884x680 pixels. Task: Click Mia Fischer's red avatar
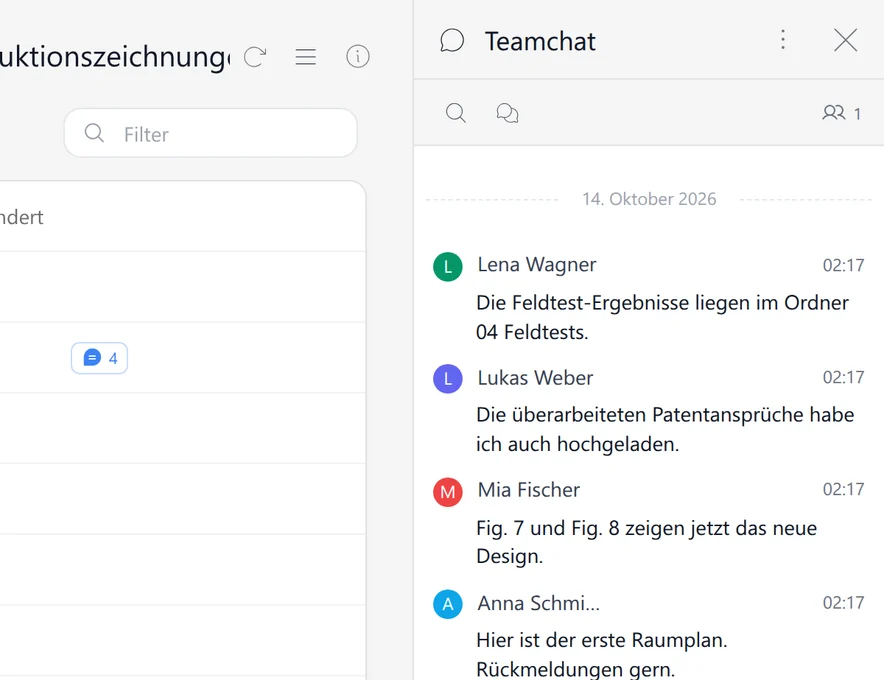click(448, 492)
